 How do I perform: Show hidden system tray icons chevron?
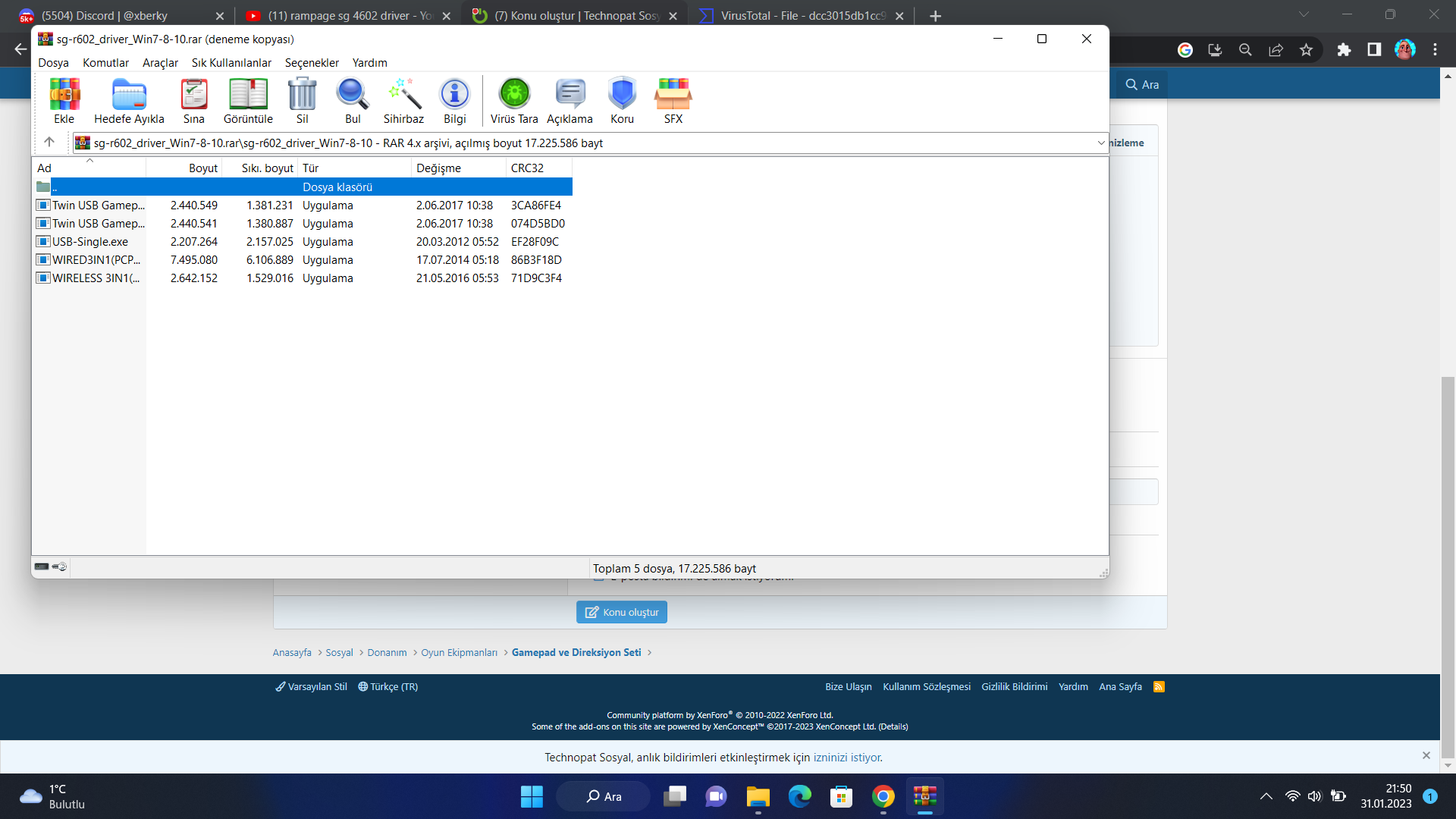tap(1266, 796)
